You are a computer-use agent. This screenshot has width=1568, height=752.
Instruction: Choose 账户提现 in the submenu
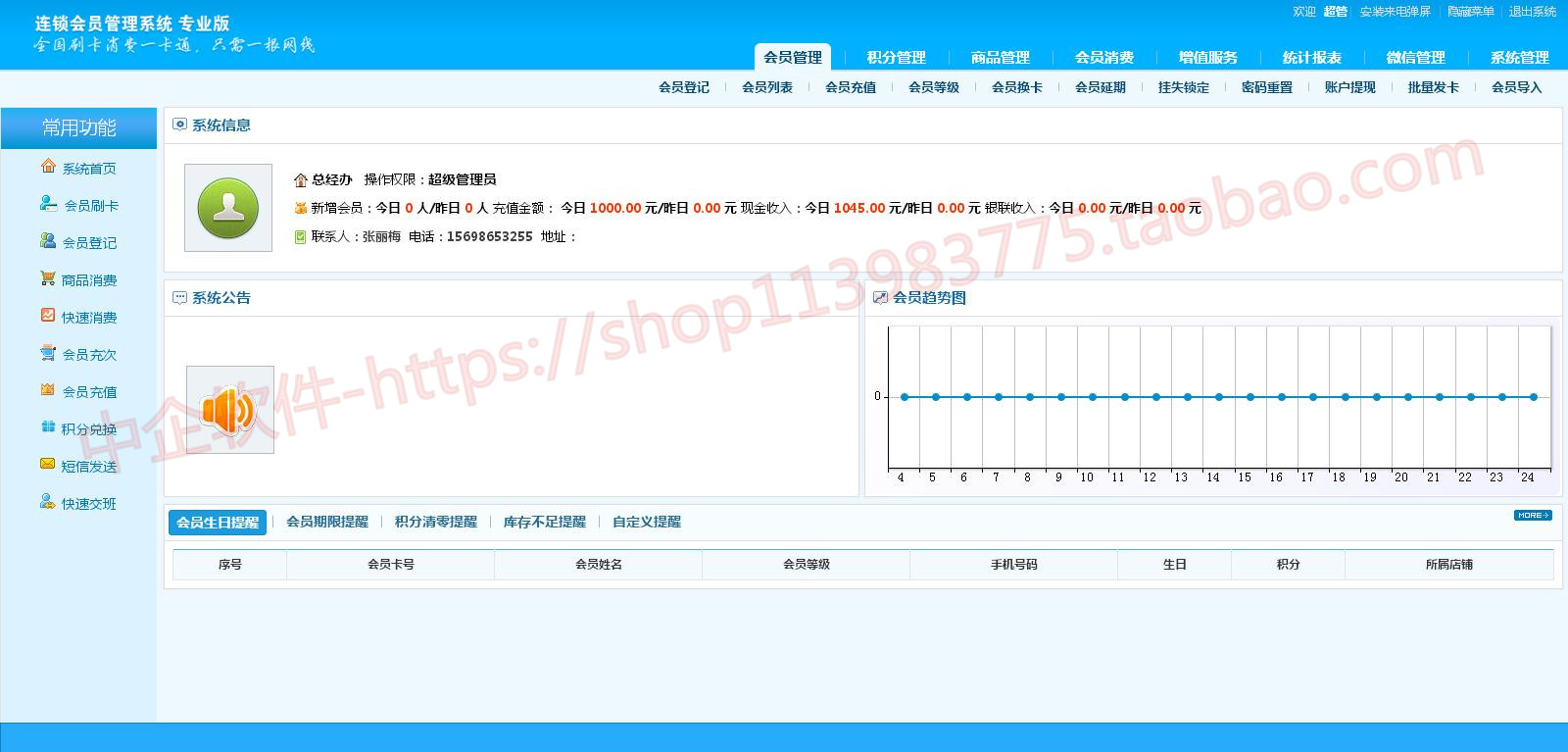tap(1350, 87)
